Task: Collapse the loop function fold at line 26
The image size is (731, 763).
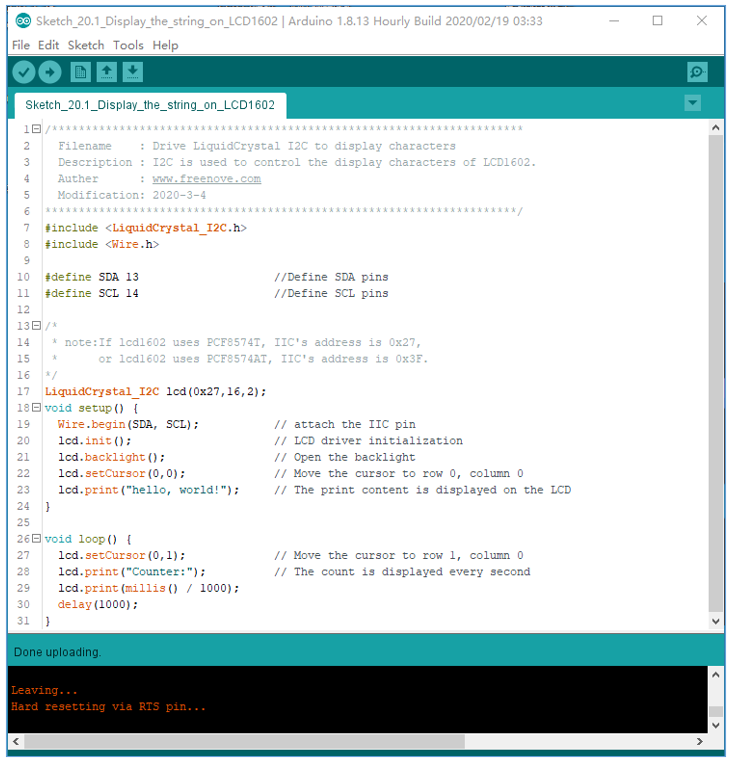Action: coord(36,539)
